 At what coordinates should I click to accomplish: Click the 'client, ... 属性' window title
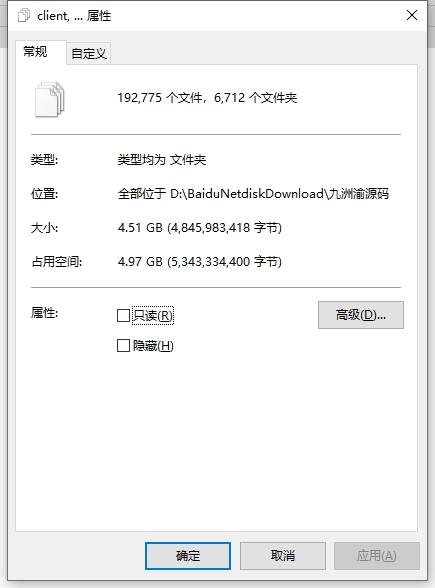pos(74,16)
